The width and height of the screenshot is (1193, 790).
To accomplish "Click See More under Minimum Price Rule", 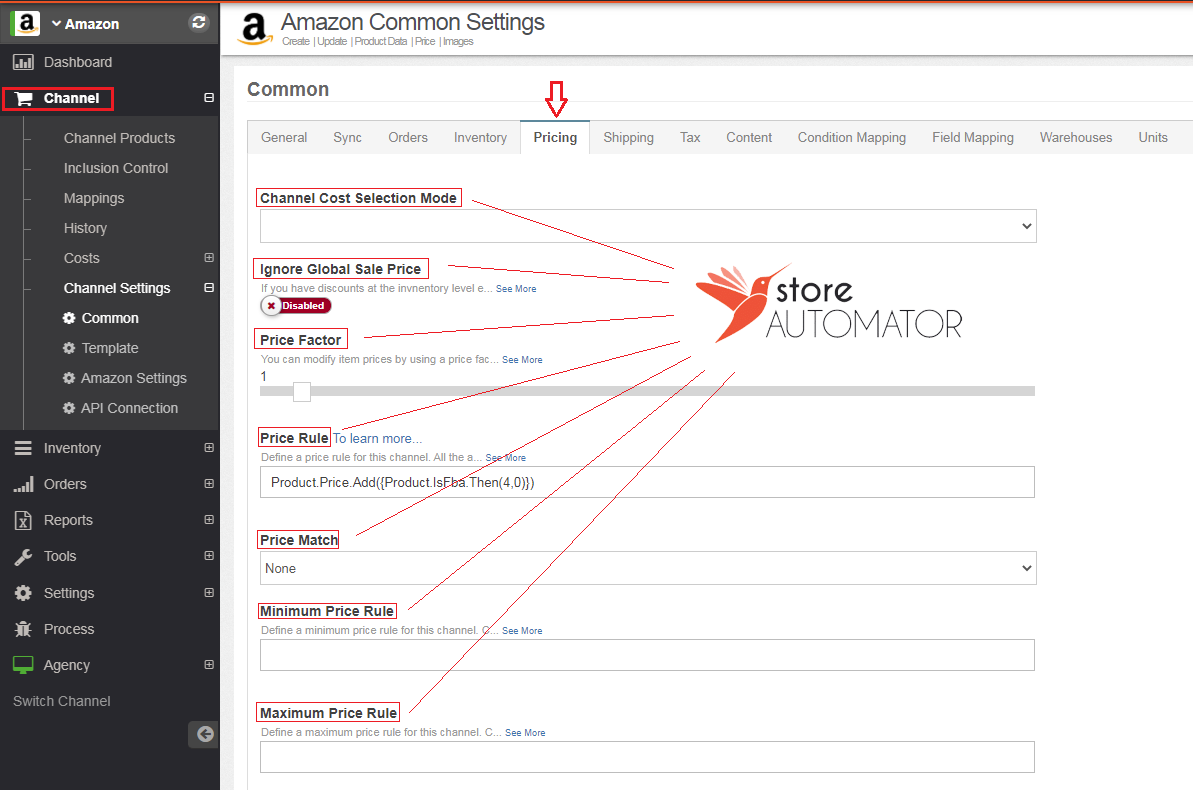I will pyautogui.click(x=522, y=631).
